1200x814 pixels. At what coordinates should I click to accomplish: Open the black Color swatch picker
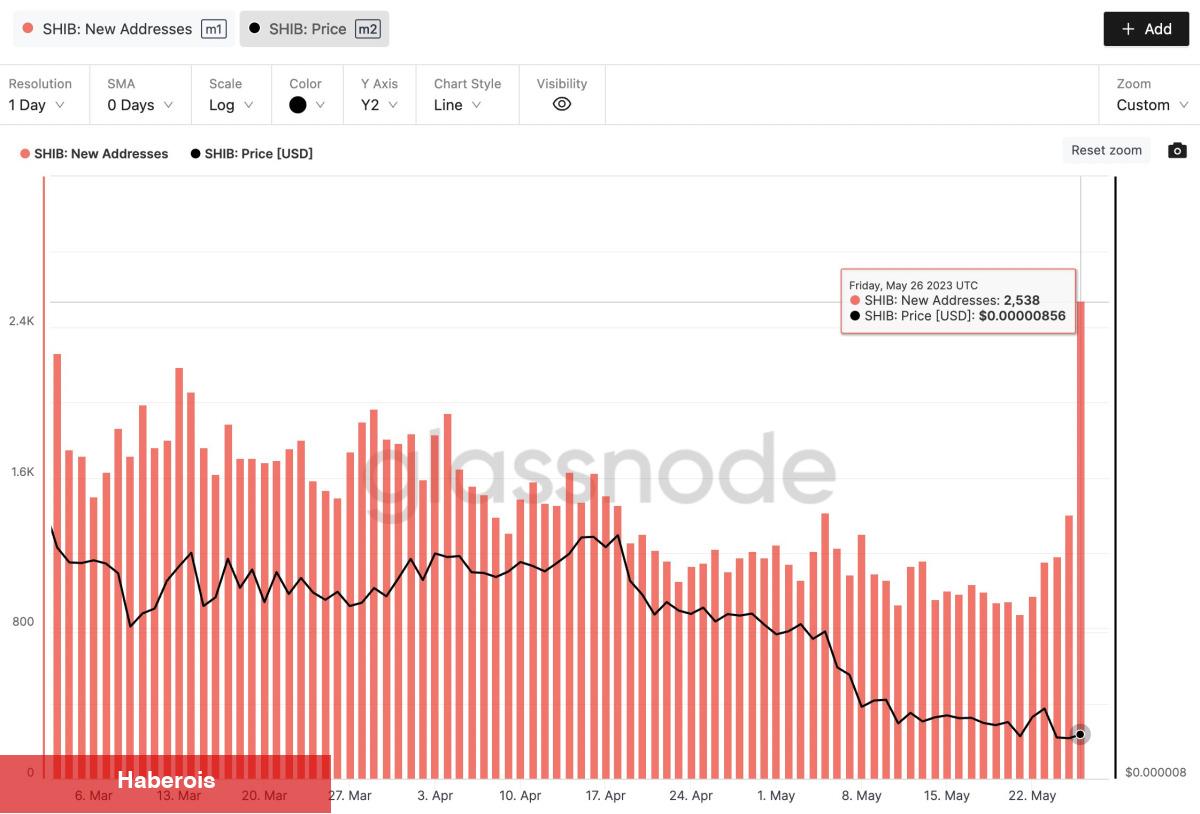307,105
